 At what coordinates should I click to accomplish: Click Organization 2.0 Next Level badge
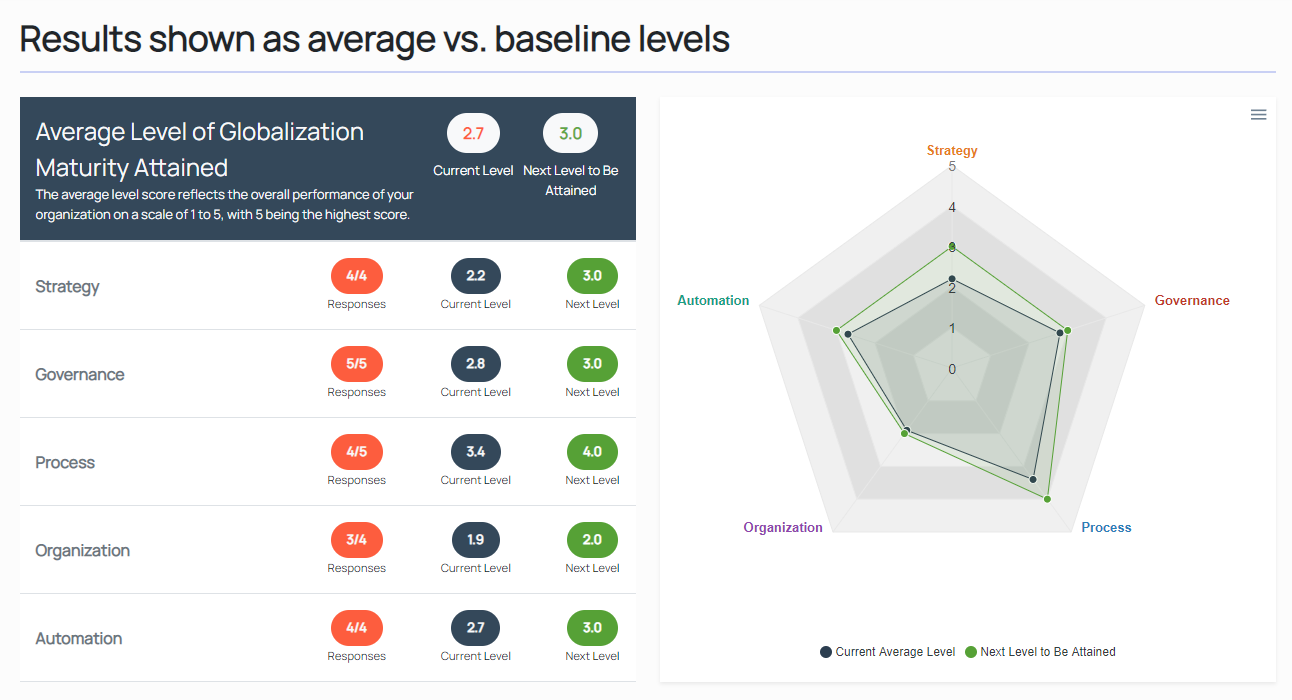point(592,539)
